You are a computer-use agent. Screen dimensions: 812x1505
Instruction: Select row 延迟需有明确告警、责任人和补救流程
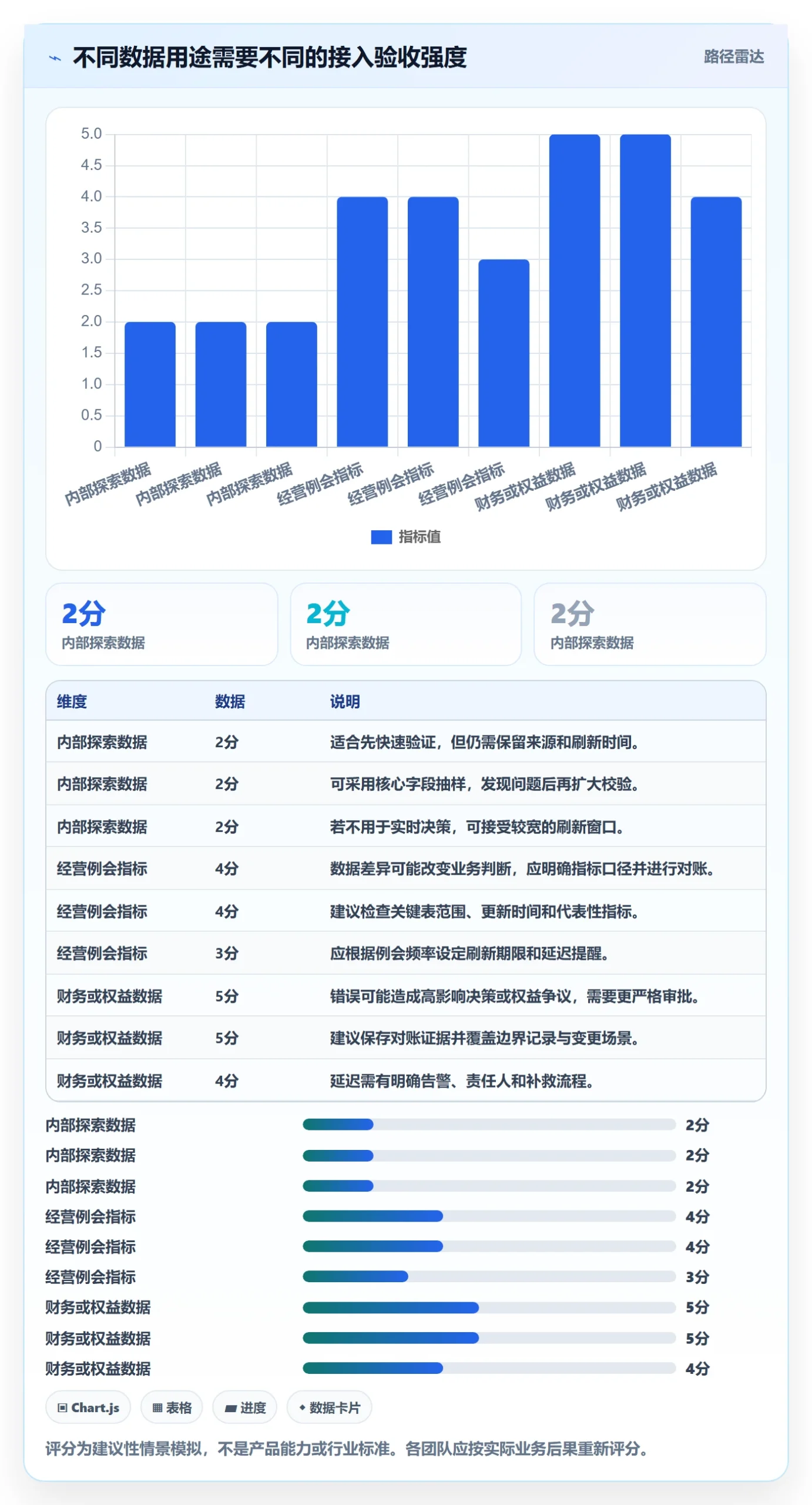point(406,1081)
